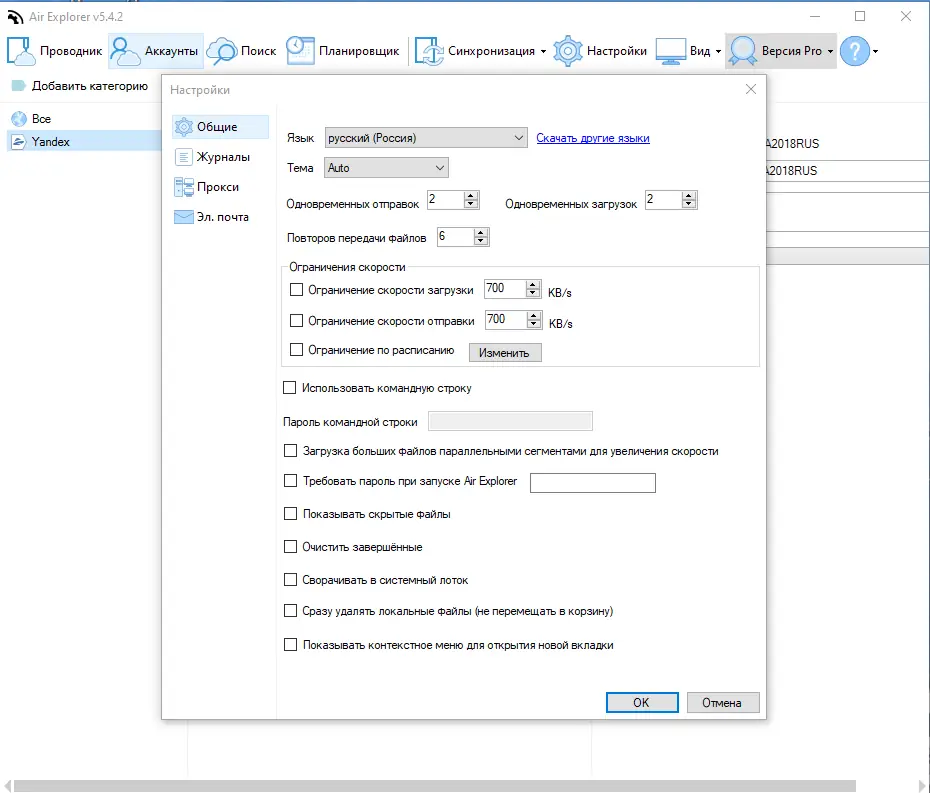Click the Журналы document icon
This screenshot has height=793, width=930.
pyautogui.click(x=184, y=157)
